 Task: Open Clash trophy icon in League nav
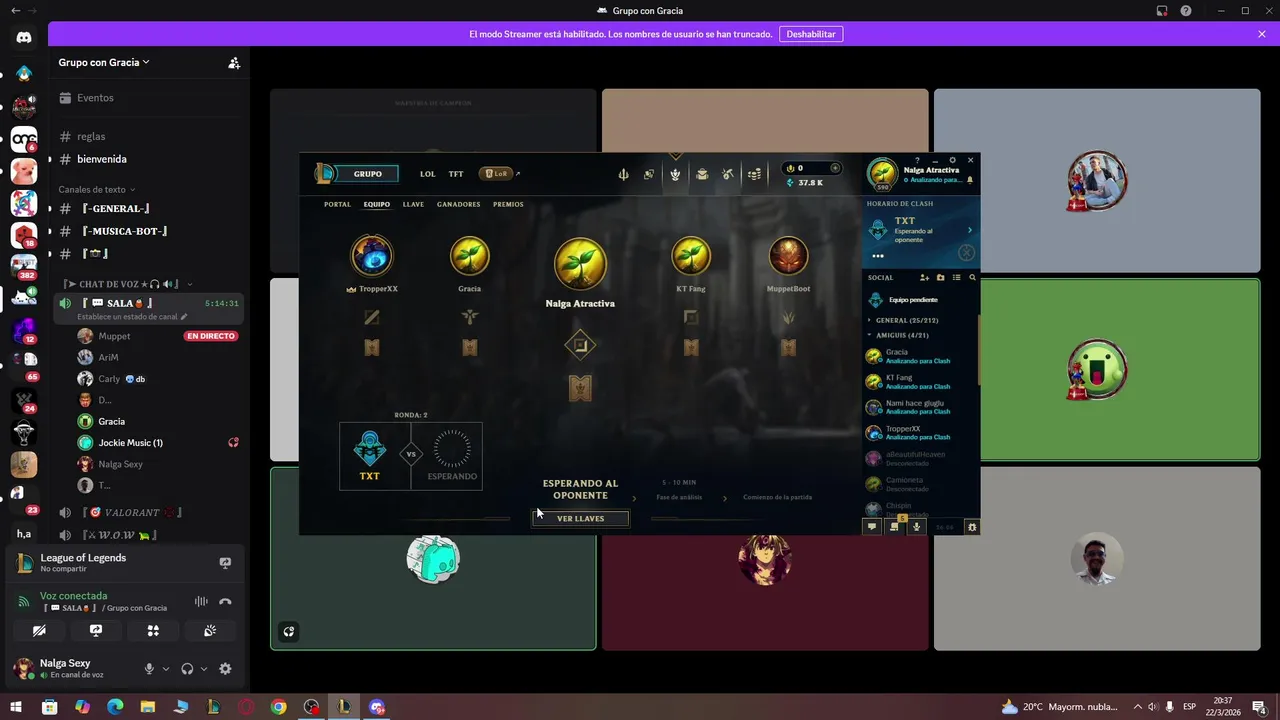coord(675,174)
